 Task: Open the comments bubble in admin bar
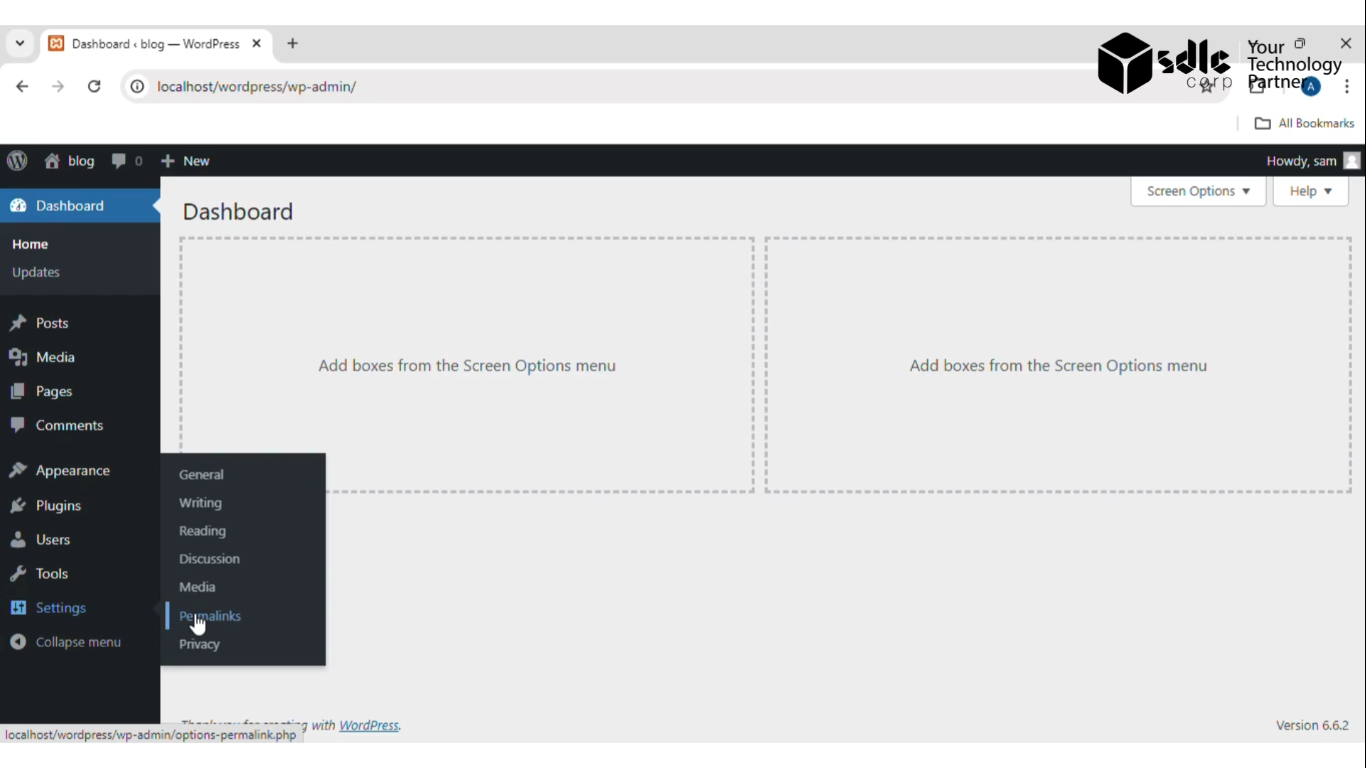click(x=119, y=161)
